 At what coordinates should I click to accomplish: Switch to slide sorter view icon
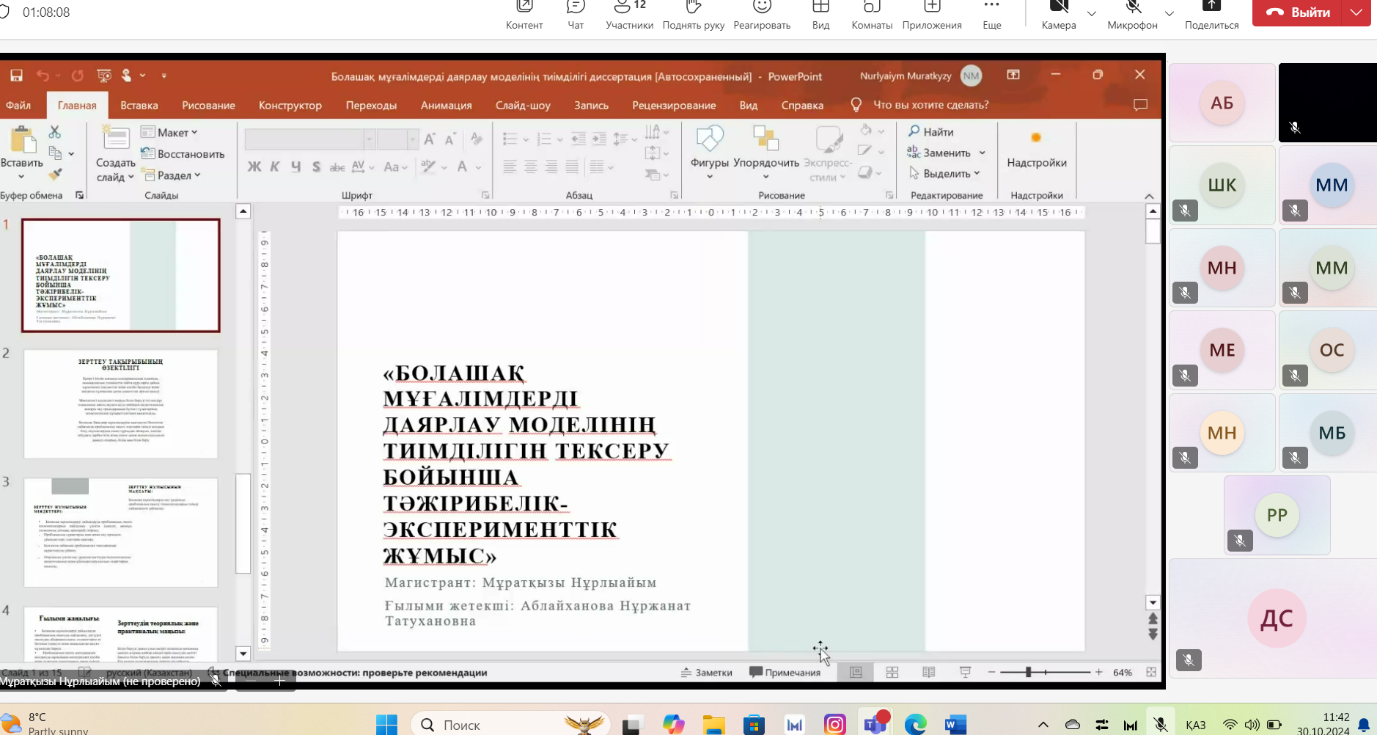pos(892,673)
